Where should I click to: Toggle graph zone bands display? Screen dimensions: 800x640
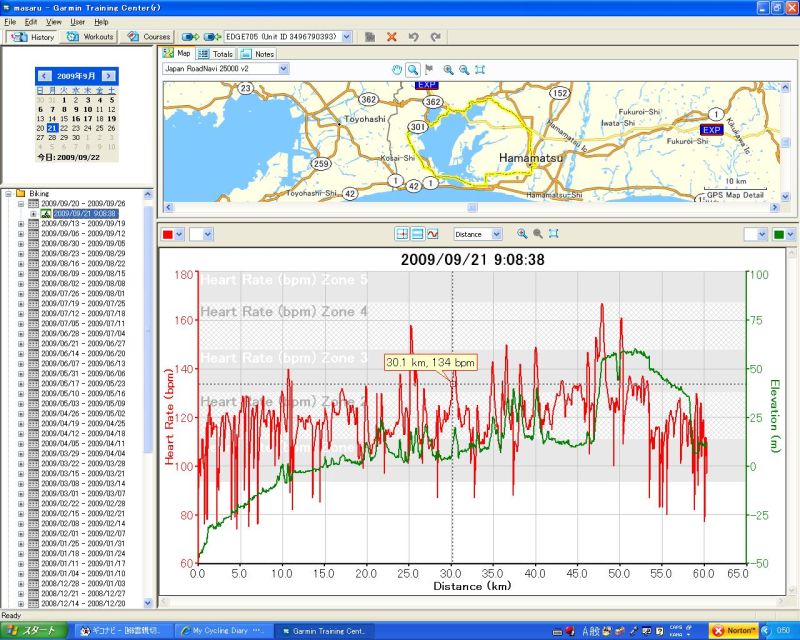417,234
